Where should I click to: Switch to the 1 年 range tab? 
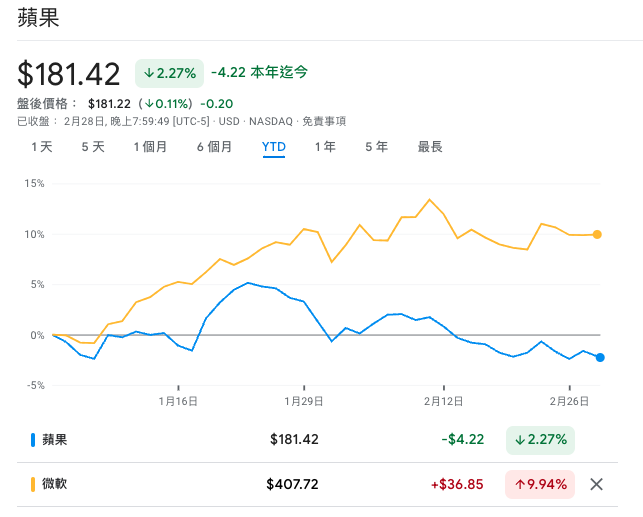click(325, 147)
